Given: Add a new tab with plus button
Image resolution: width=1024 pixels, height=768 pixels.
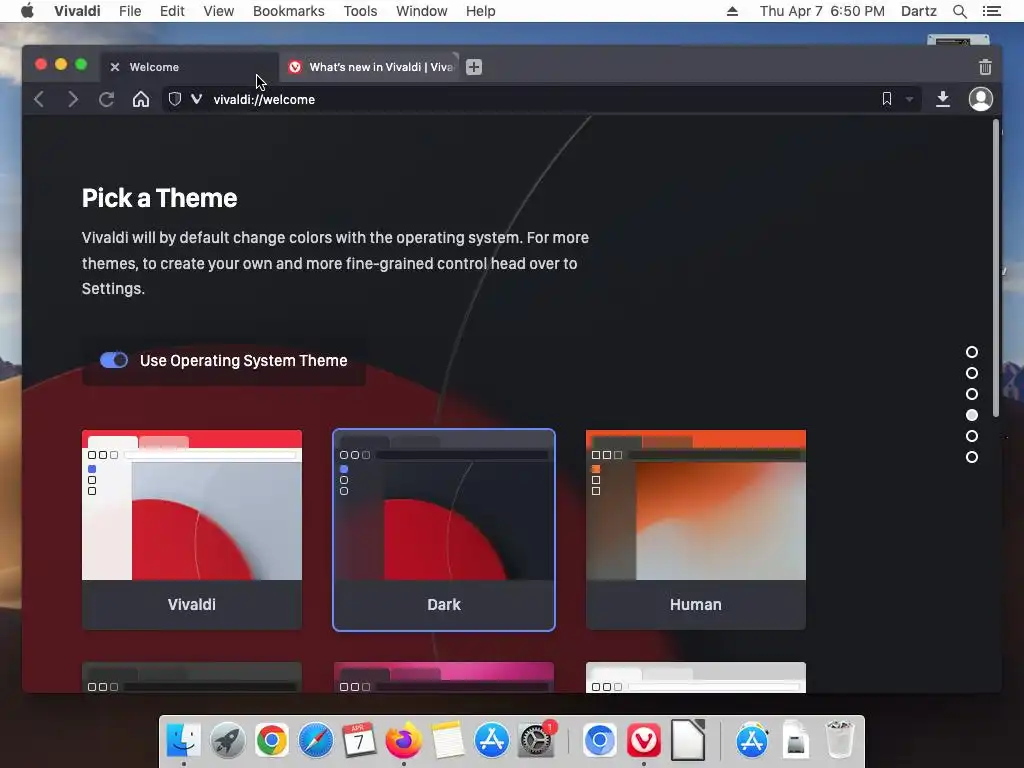Looking at the screenshot, I should tap(474, 67).
